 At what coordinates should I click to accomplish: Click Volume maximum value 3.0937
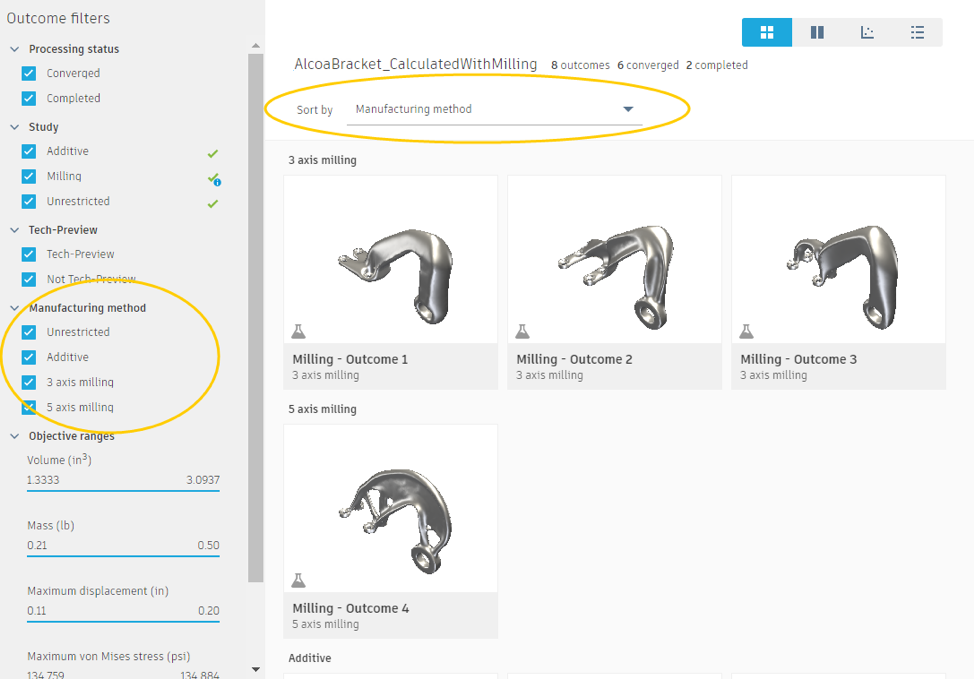pos(203,480)
